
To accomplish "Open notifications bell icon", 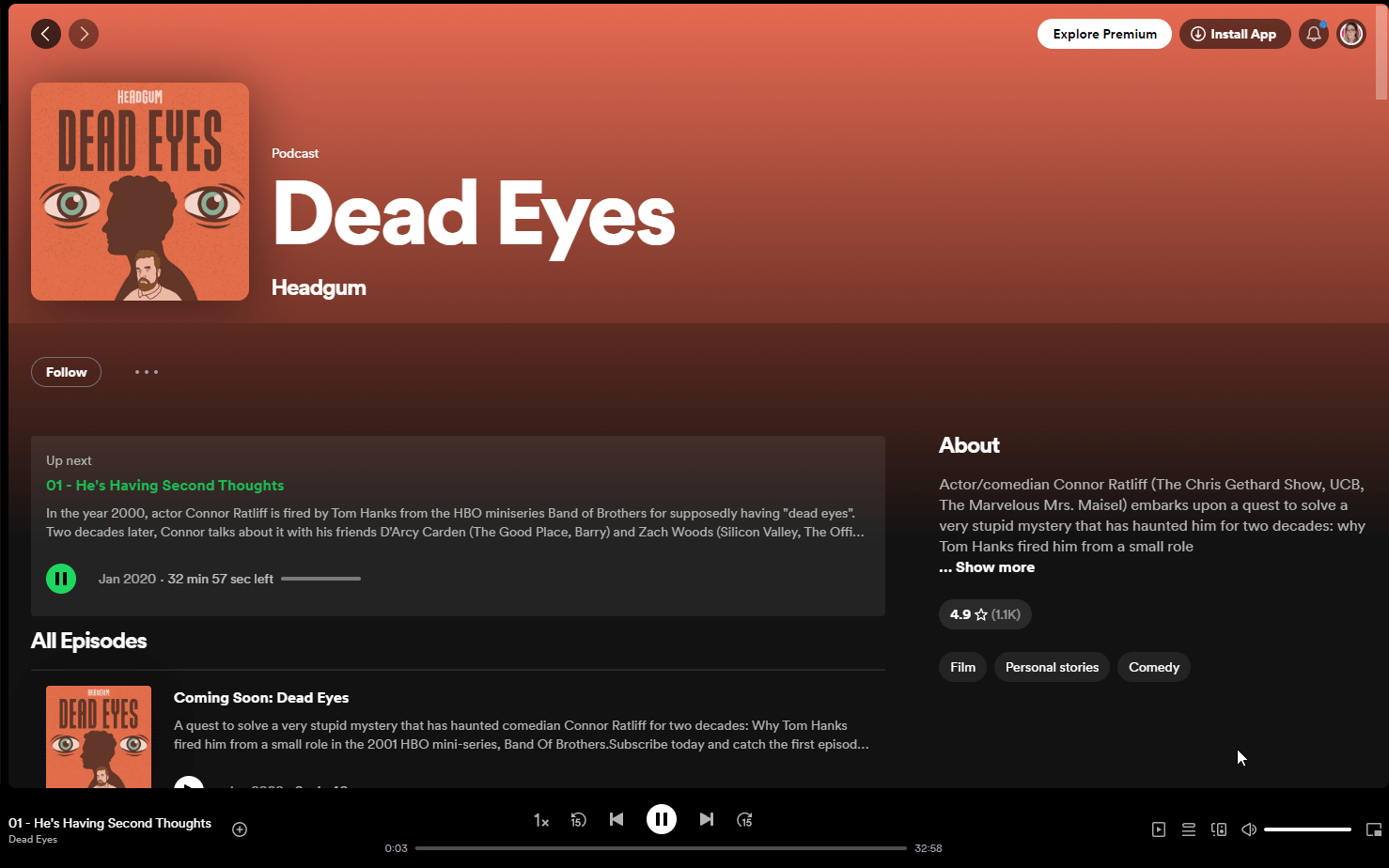I will [1314, 34].
